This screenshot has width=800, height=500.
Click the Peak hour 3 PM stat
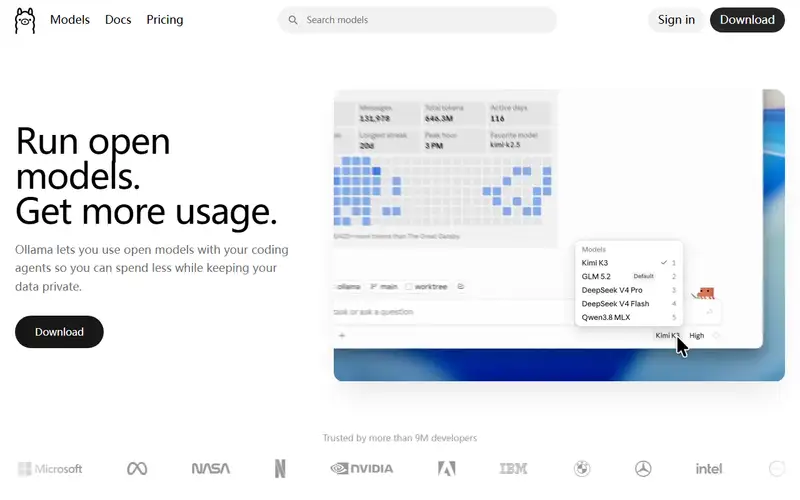[453, 140]
